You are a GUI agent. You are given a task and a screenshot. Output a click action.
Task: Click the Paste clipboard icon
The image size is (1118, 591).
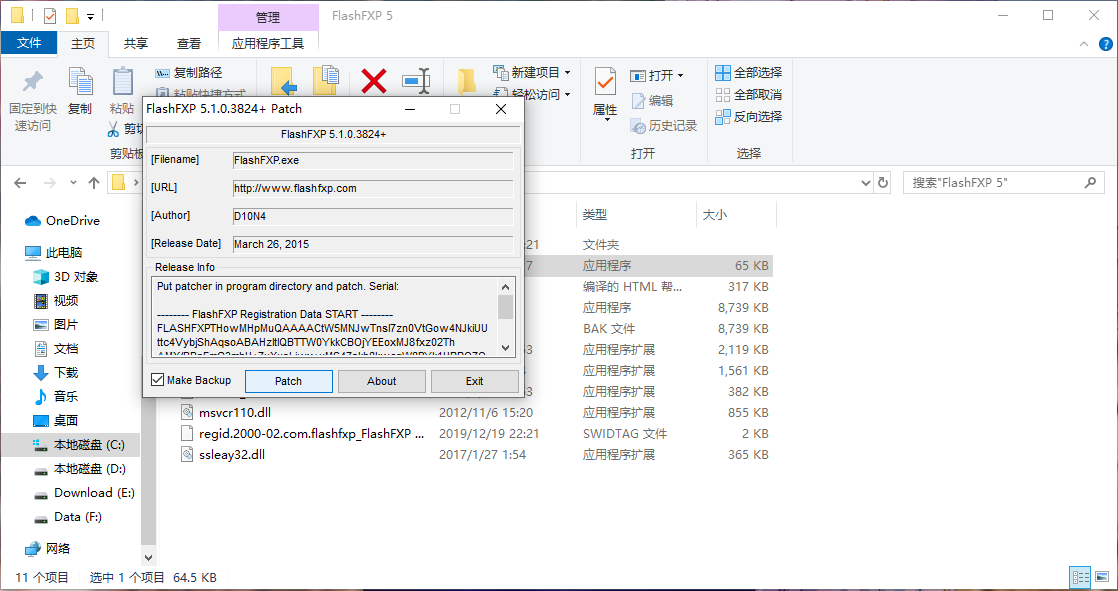click(x=122, y=81)
